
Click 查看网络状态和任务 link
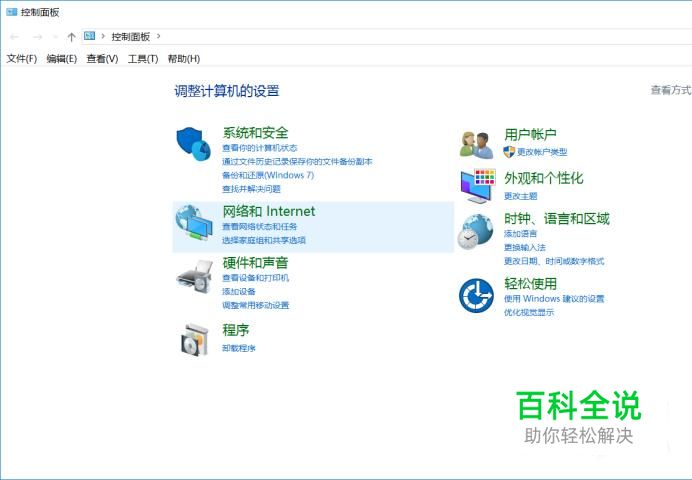coord(260,226)
